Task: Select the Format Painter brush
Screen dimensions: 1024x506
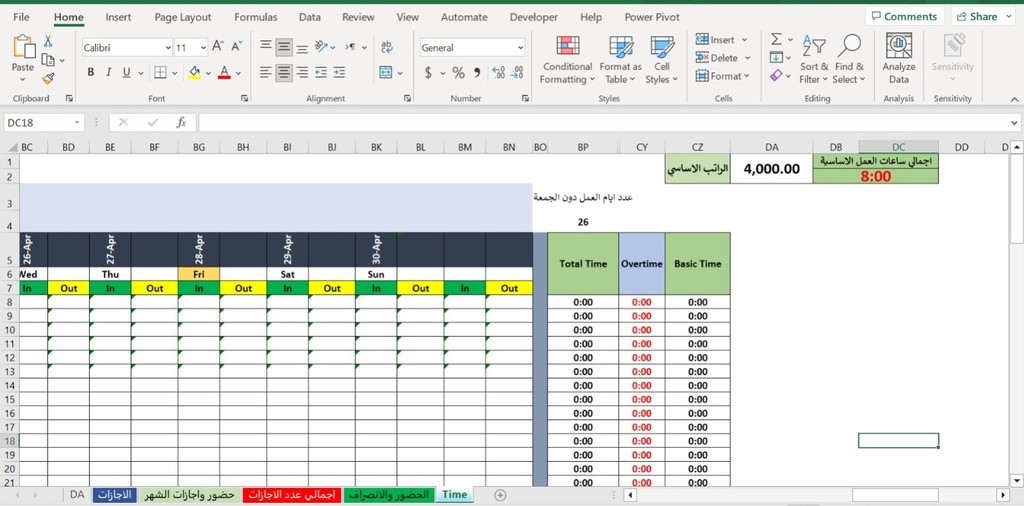Action: [48, 78]
